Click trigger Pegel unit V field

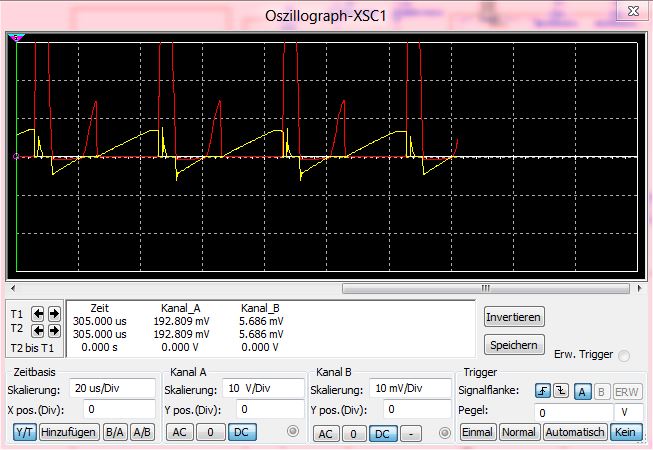pyautogui.click(x=628, y=413)
